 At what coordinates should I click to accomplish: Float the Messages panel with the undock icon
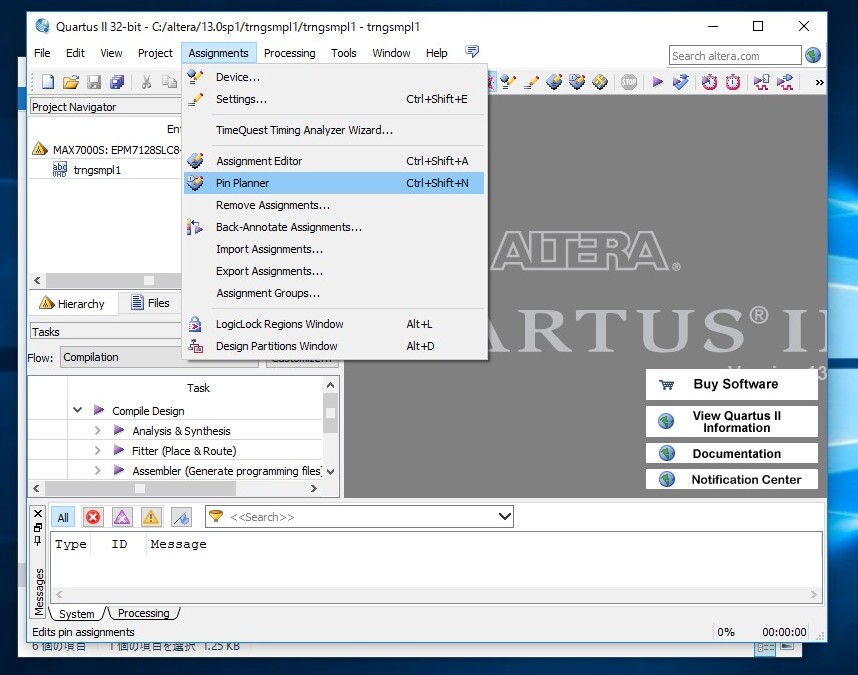tap(38, 527)
